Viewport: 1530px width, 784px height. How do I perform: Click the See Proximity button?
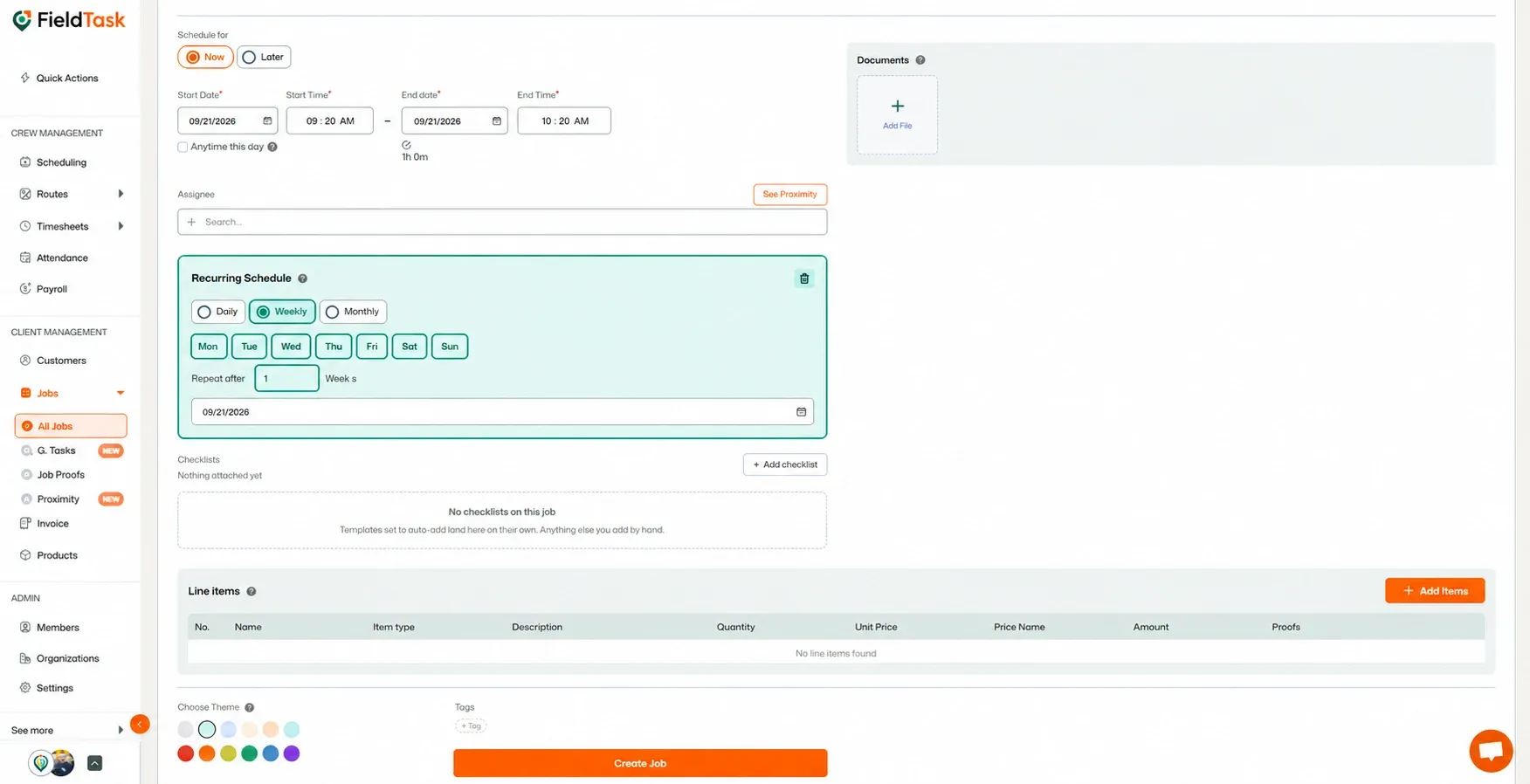click(x=789, y=194)
